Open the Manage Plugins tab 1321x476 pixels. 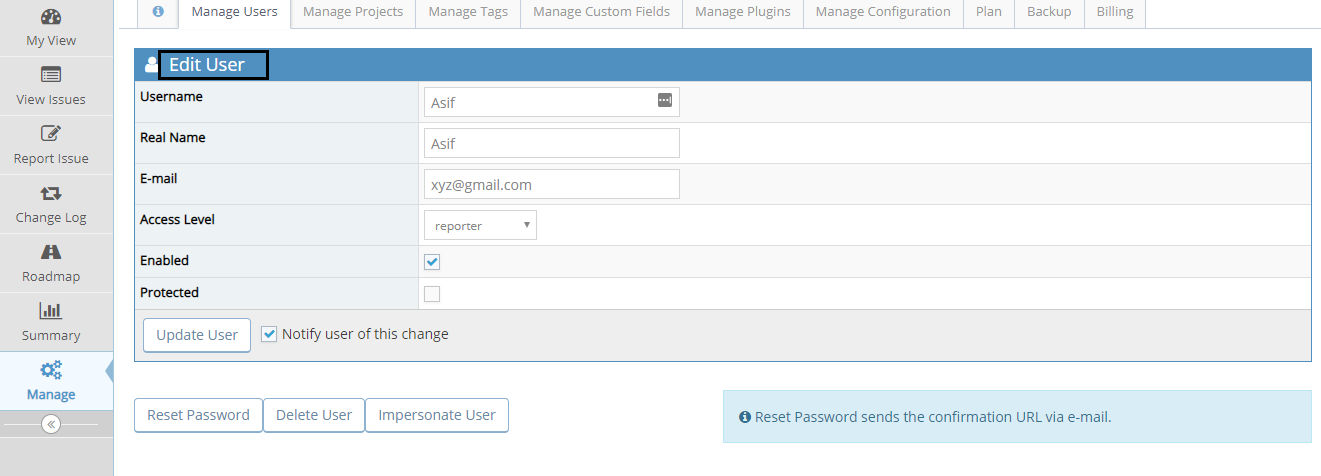pos(742,12)
